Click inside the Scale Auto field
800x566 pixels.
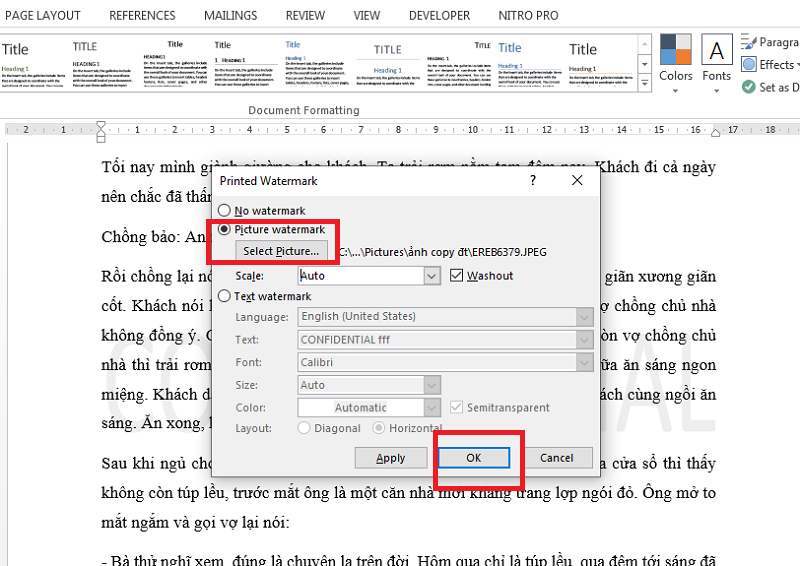[x=361, y=276]
